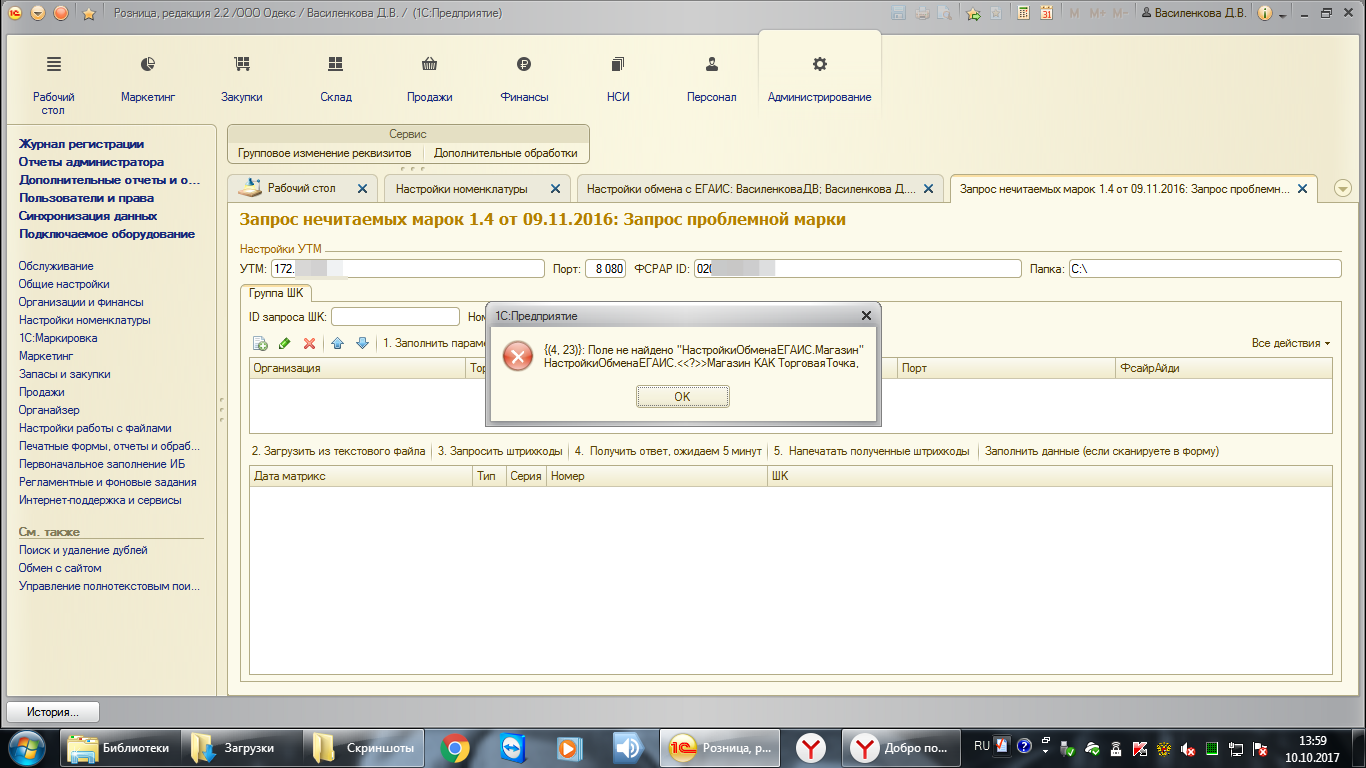Click the Дата матрикс column header

pos(361,476)
